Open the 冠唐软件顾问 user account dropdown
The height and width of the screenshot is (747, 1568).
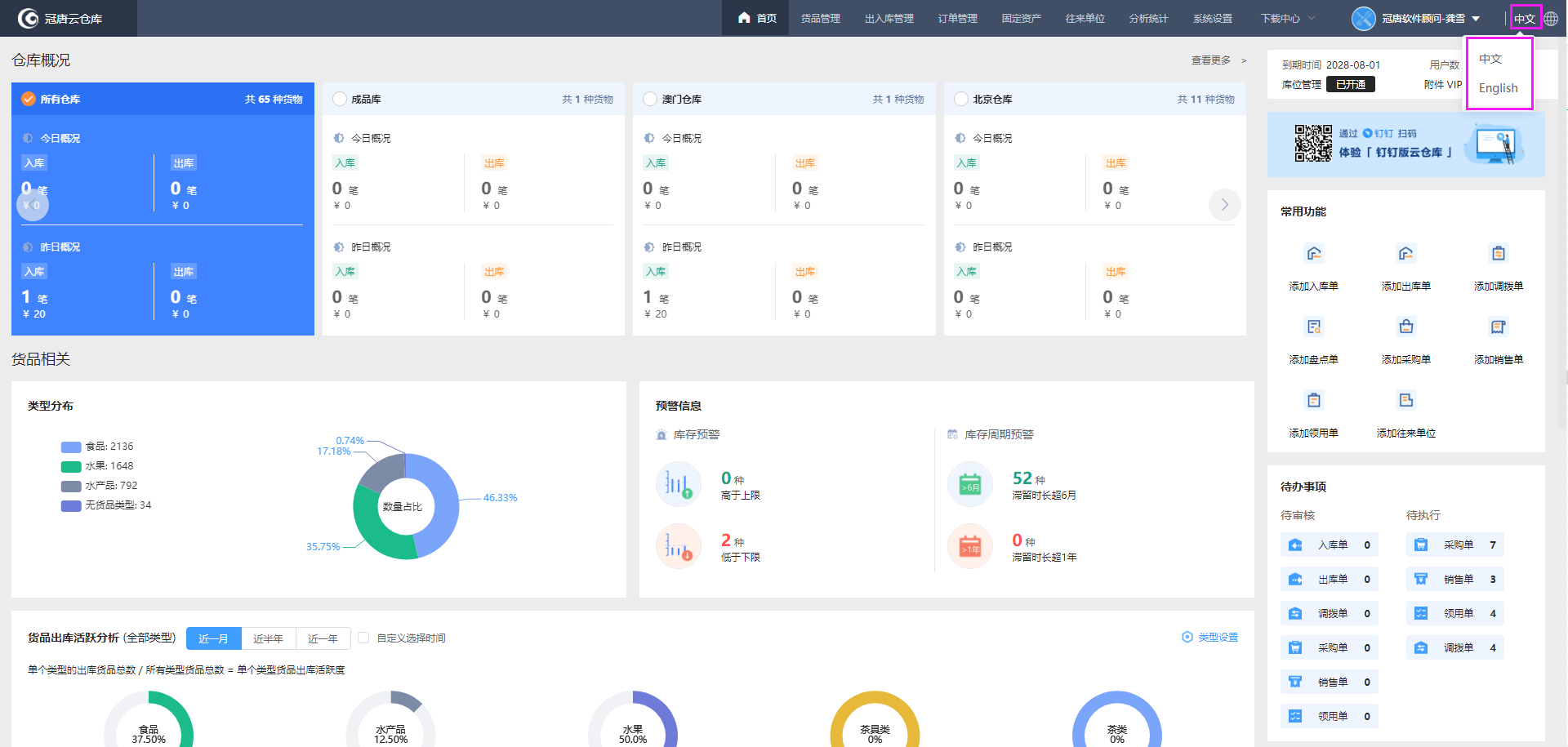(x=1417, y=18)
